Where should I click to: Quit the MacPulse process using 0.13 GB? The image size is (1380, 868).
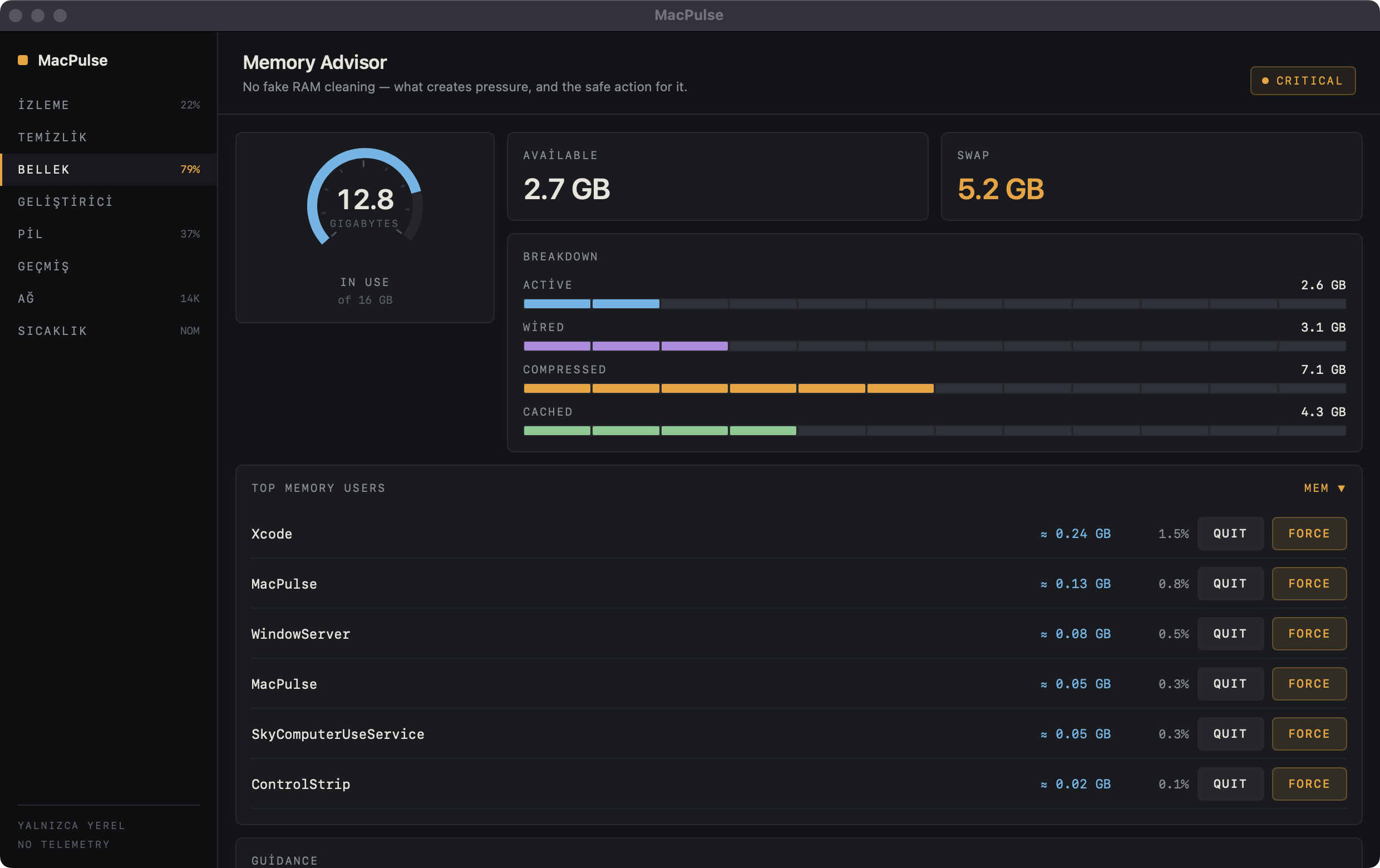point(1230,584)
